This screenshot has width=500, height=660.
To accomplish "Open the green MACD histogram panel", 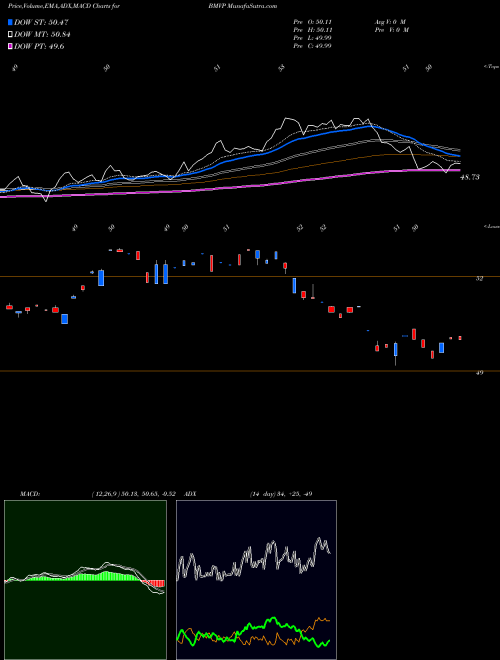I will 85,580.
